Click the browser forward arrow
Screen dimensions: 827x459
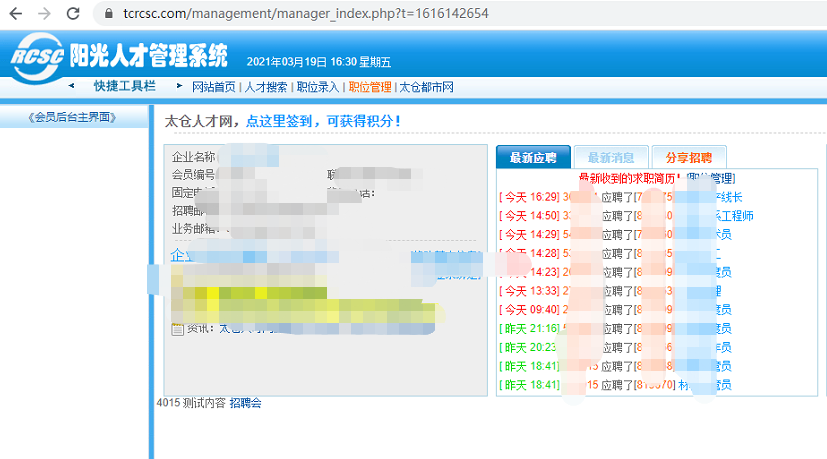click(44, 13)
